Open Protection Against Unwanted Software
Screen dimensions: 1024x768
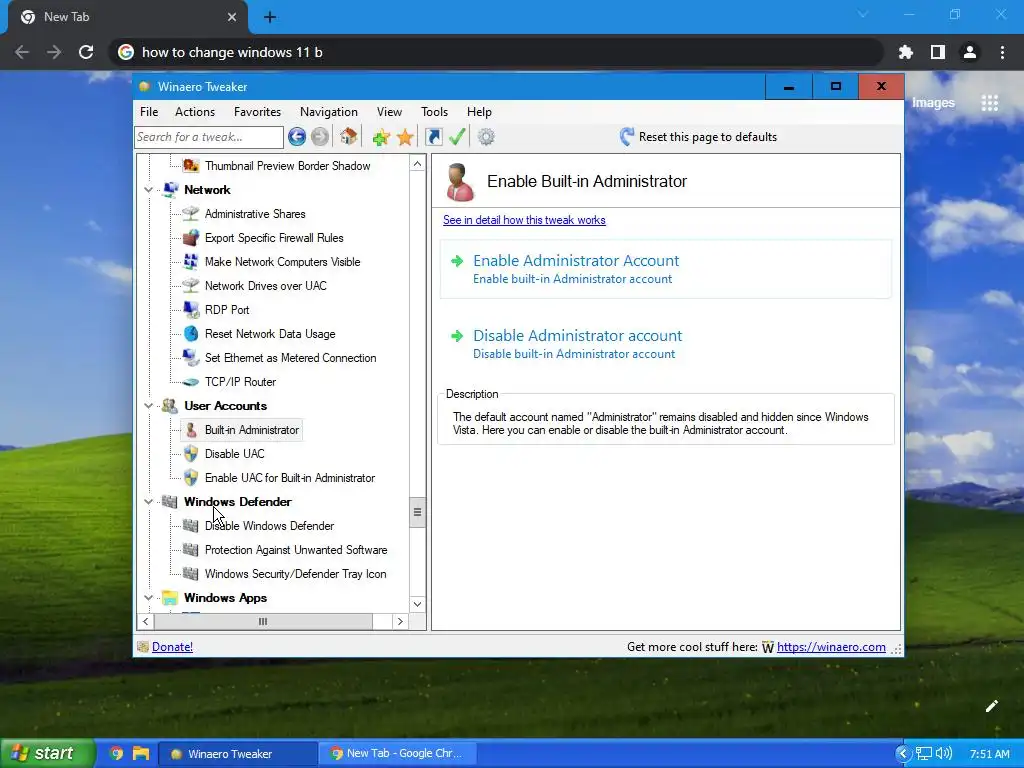click(x=296, y=550)
